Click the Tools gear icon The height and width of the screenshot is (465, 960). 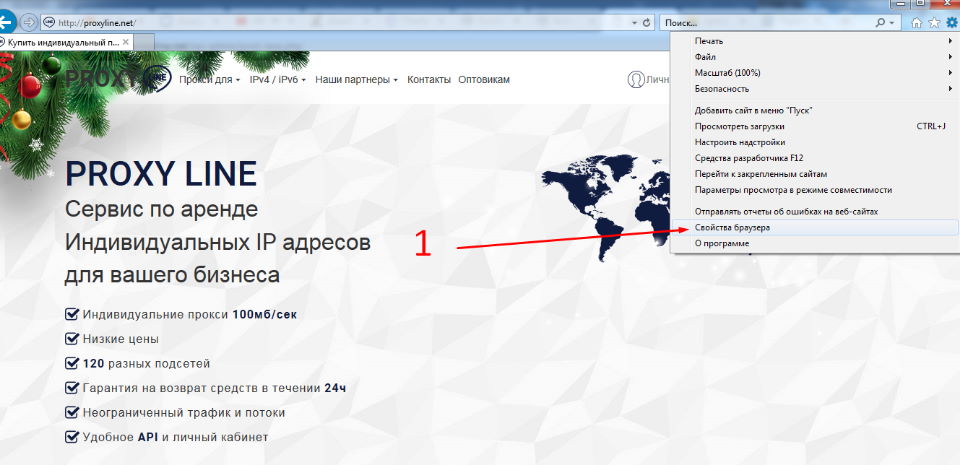(x=951, y=22)
